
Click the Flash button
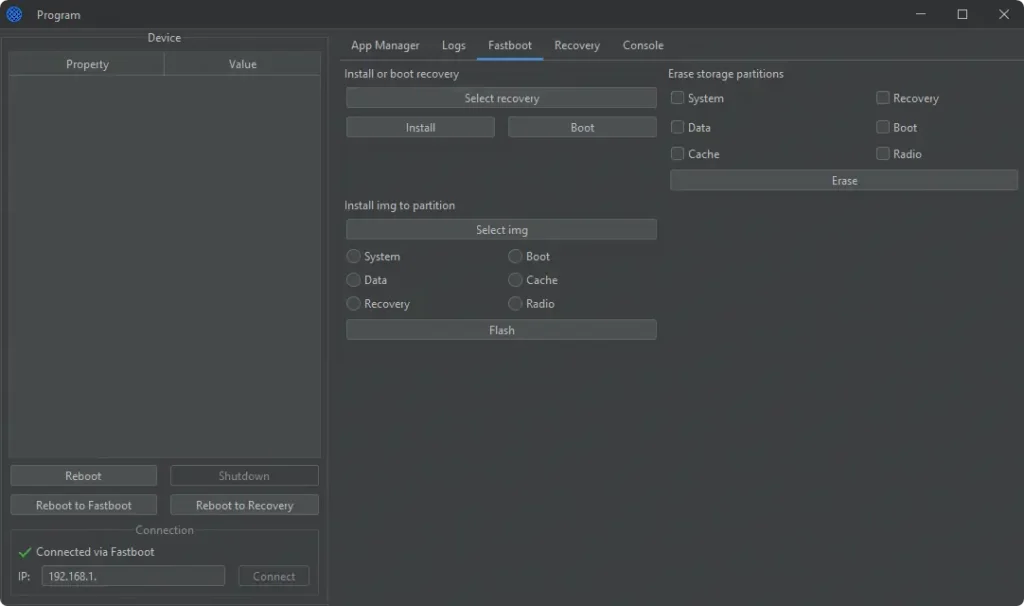point(501,330)
